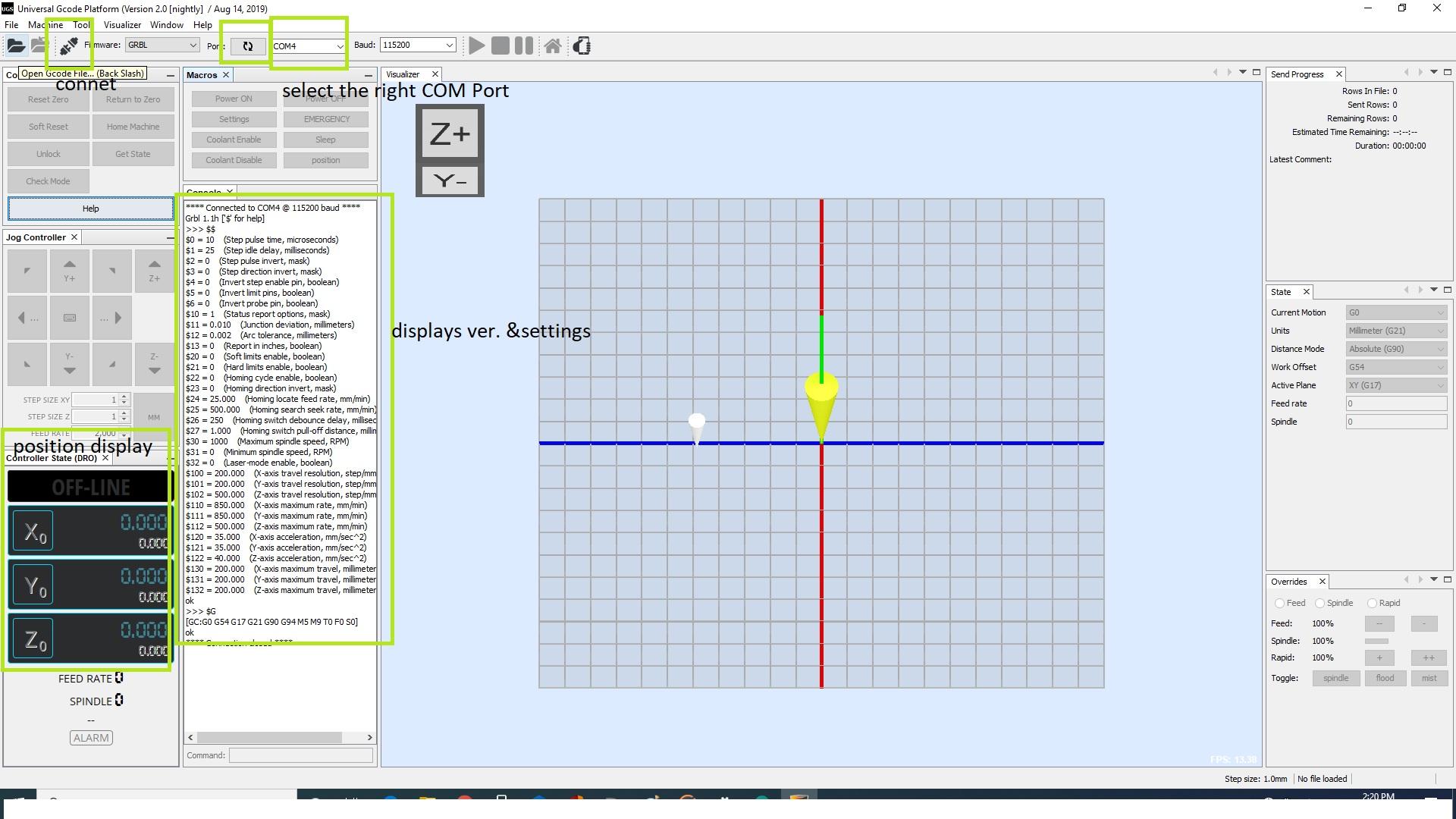Click the EMERGENCY stop button
Screen dimensions: 1456x819
tap(326, 118)
